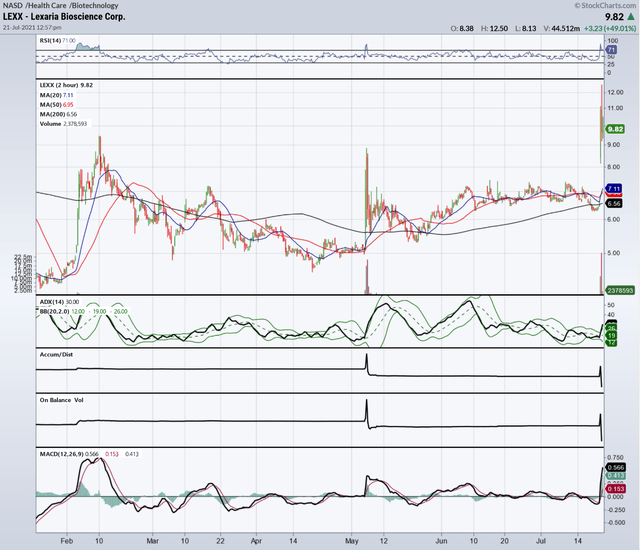
Task: Click the green up-arrow beside the 9.82 price
Action: [x=631, y=17]
